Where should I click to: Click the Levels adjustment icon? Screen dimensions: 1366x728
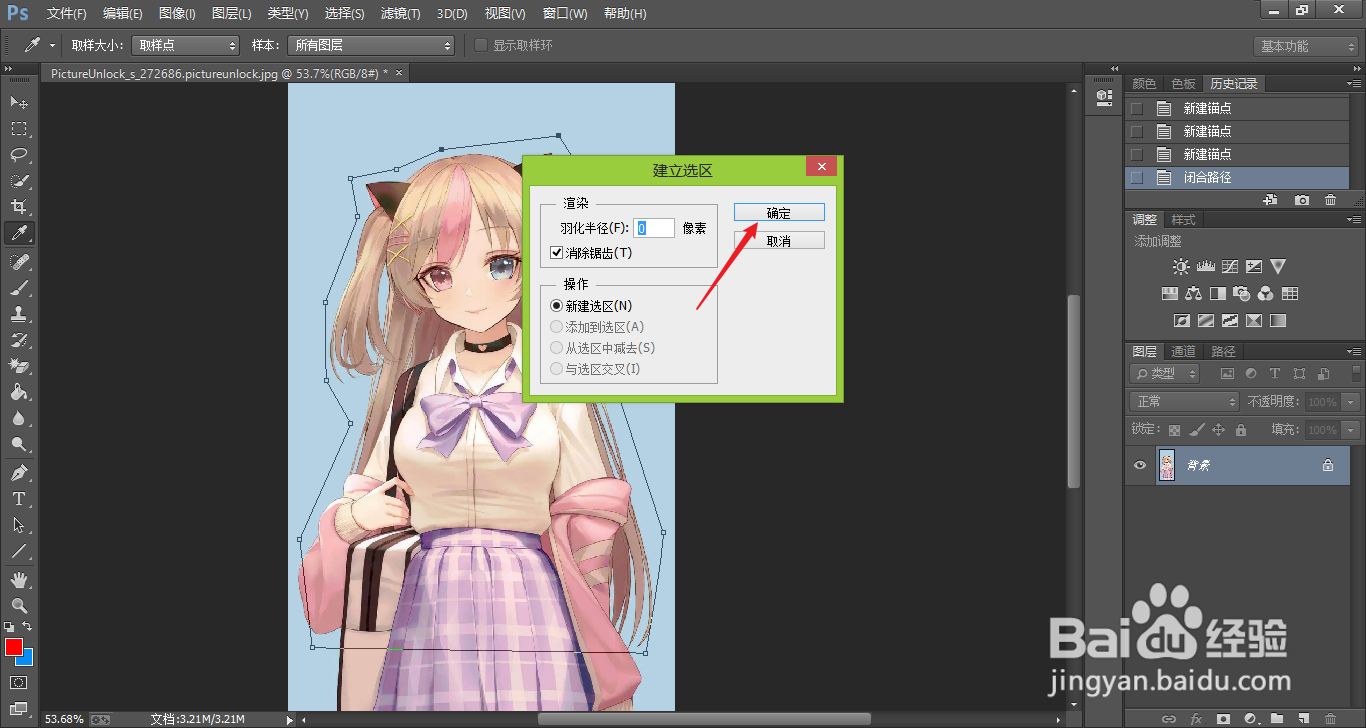click(1205, 267)
